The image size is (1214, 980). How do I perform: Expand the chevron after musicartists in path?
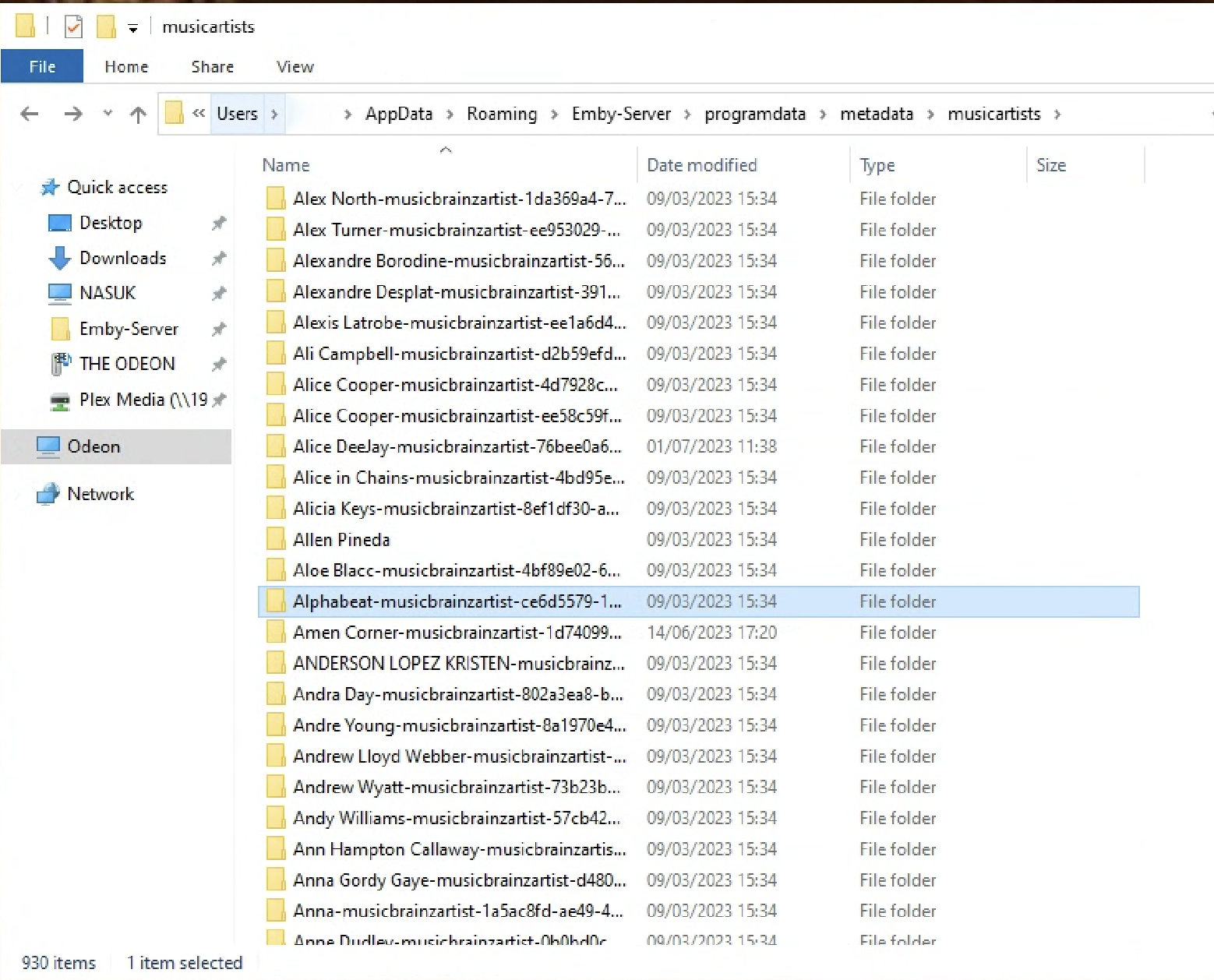pyautogui.click(x=1057, y=115)
